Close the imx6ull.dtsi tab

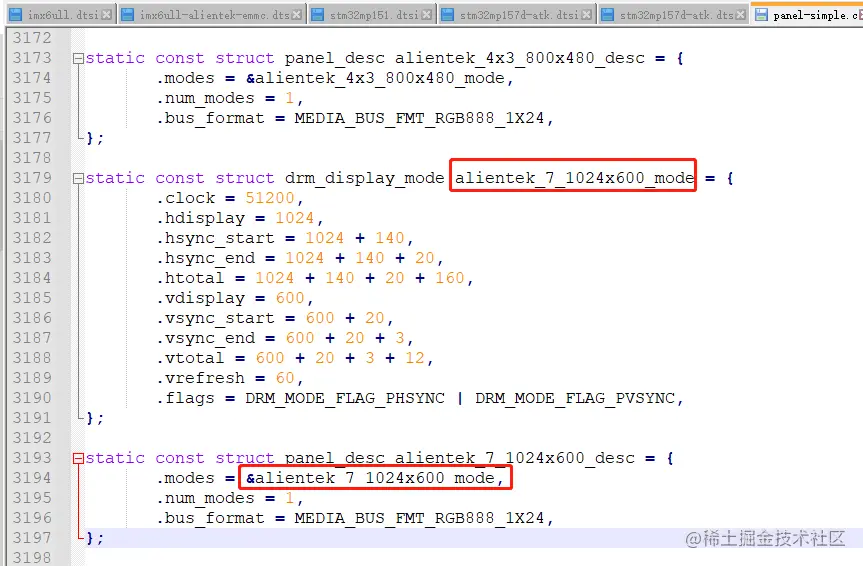[x=107, y=15]
